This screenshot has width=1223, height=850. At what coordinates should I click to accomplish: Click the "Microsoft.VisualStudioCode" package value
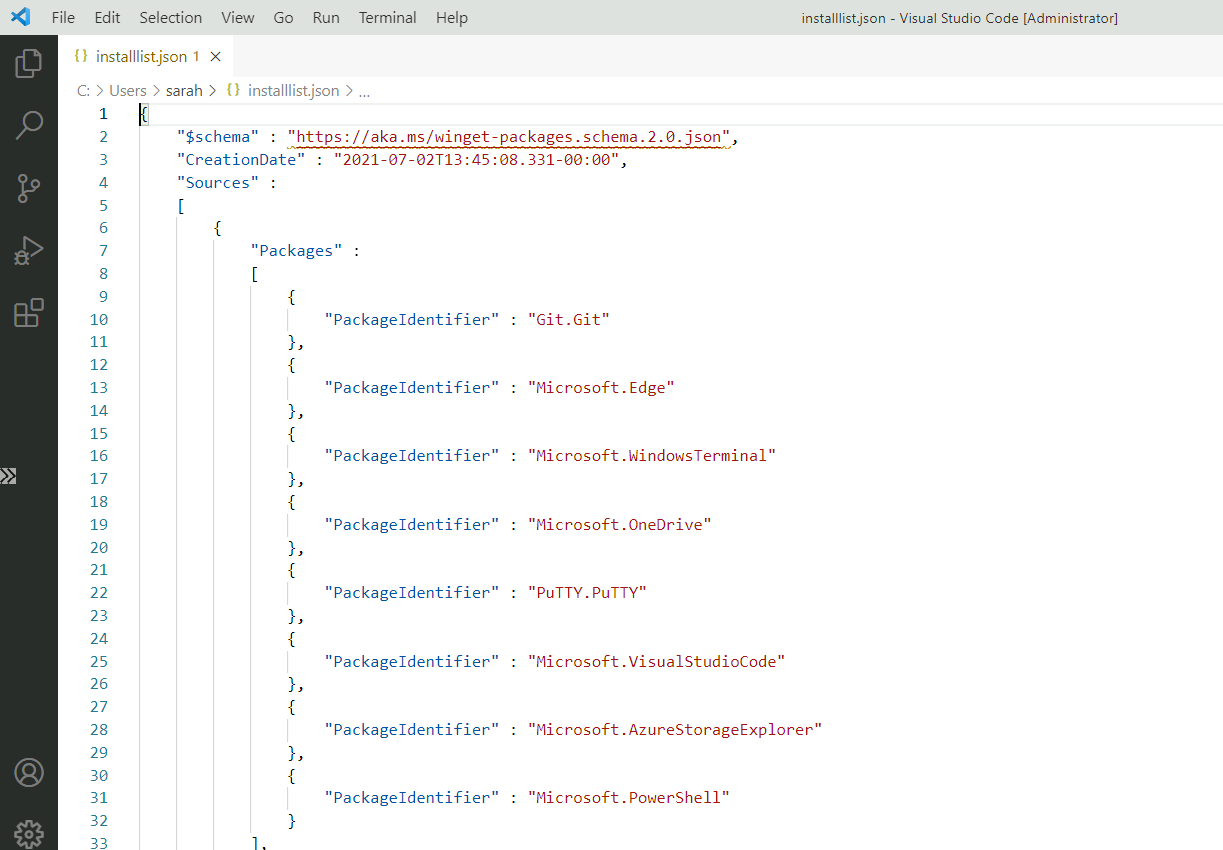pyautogui.click(x=656, y=661)
